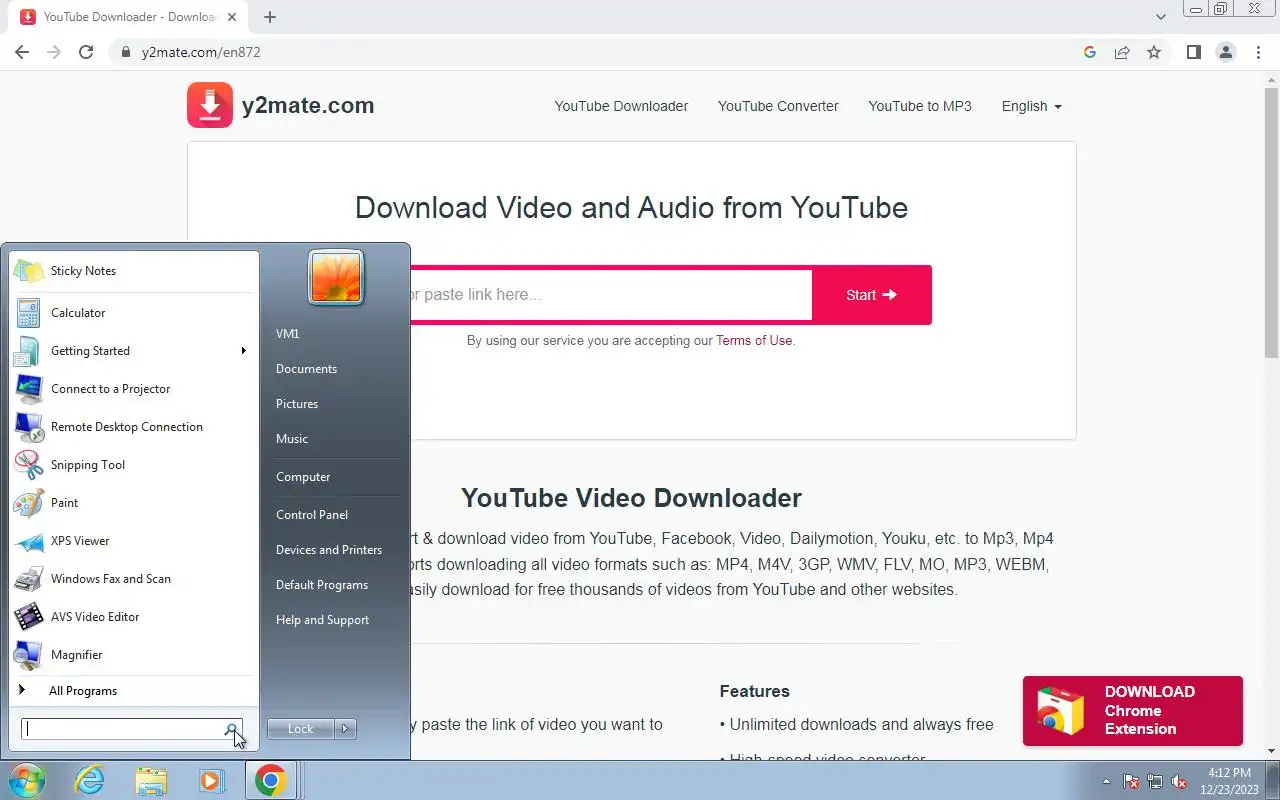Click the Chrome address bar URL
1280x800 pixels.
click(201, 52)
